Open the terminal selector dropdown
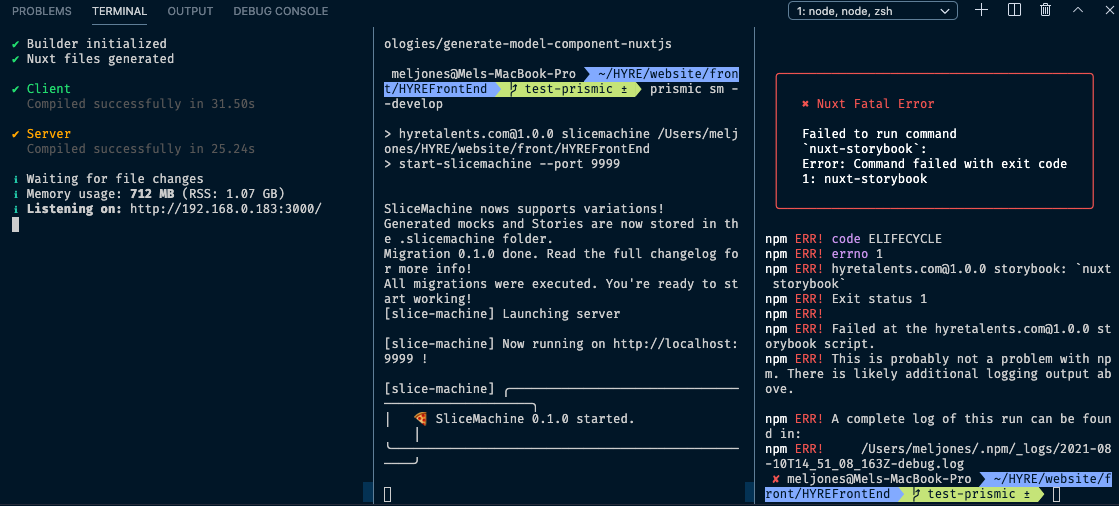Screen dimensions: 1119x506 click(872, 11)
